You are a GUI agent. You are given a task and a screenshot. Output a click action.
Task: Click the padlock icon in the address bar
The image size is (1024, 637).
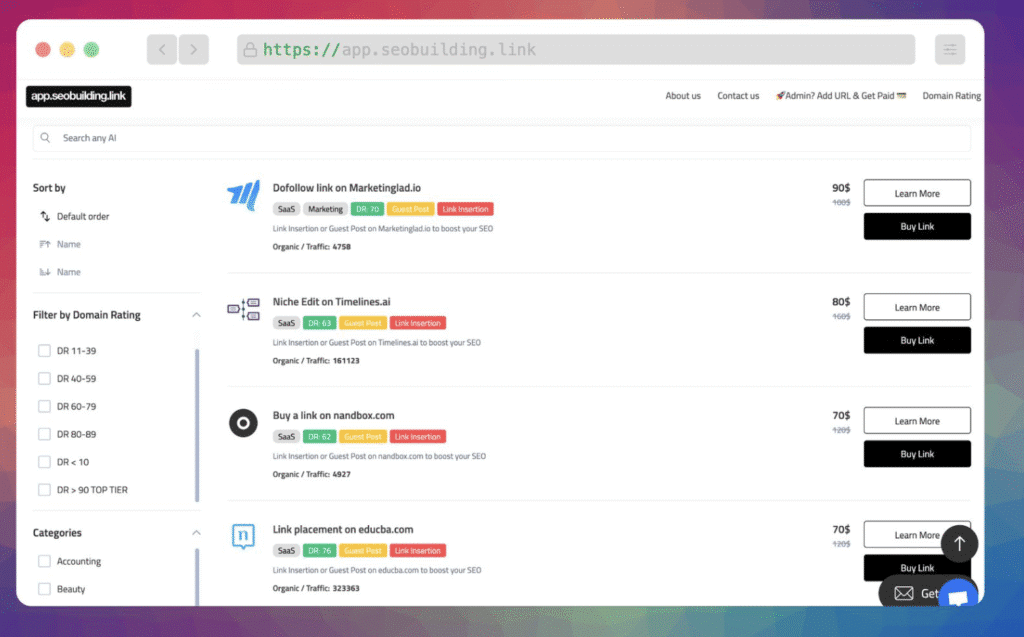[249, 50]
